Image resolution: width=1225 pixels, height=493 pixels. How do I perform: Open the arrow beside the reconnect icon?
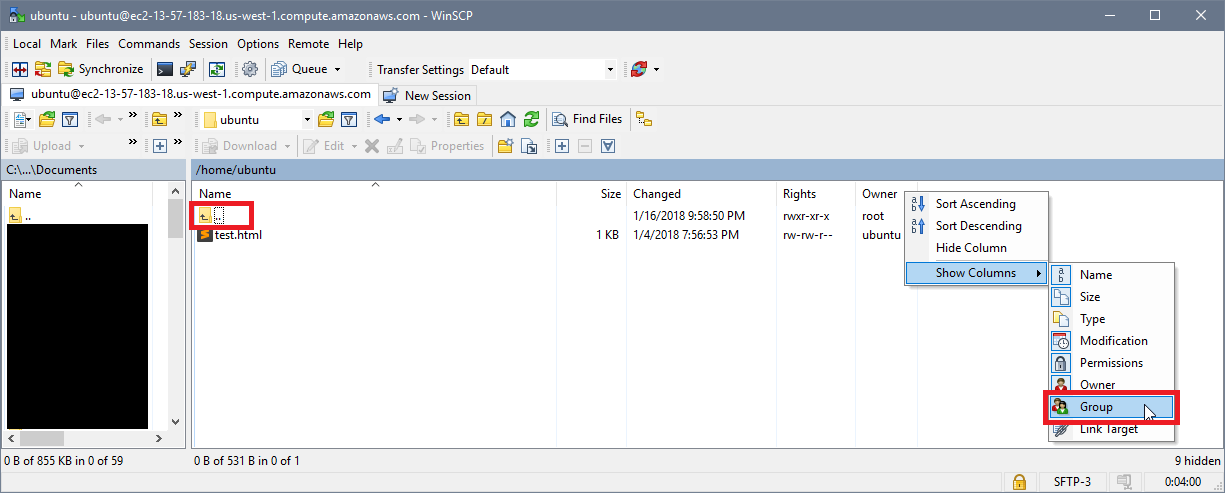[657, 69]
